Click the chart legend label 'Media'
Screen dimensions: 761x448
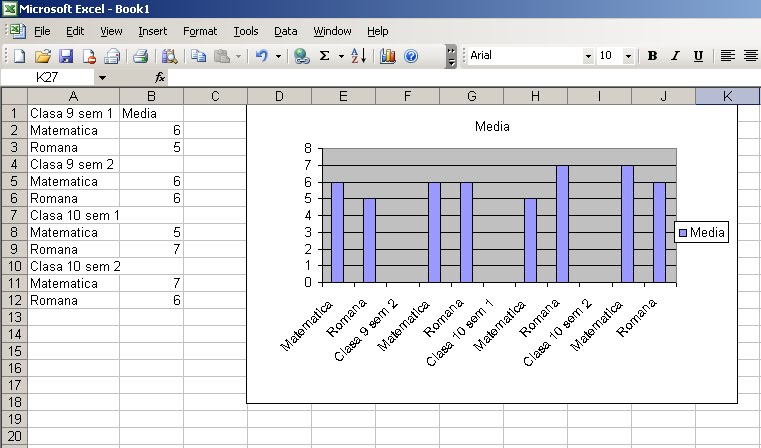[x=707, y=232]
